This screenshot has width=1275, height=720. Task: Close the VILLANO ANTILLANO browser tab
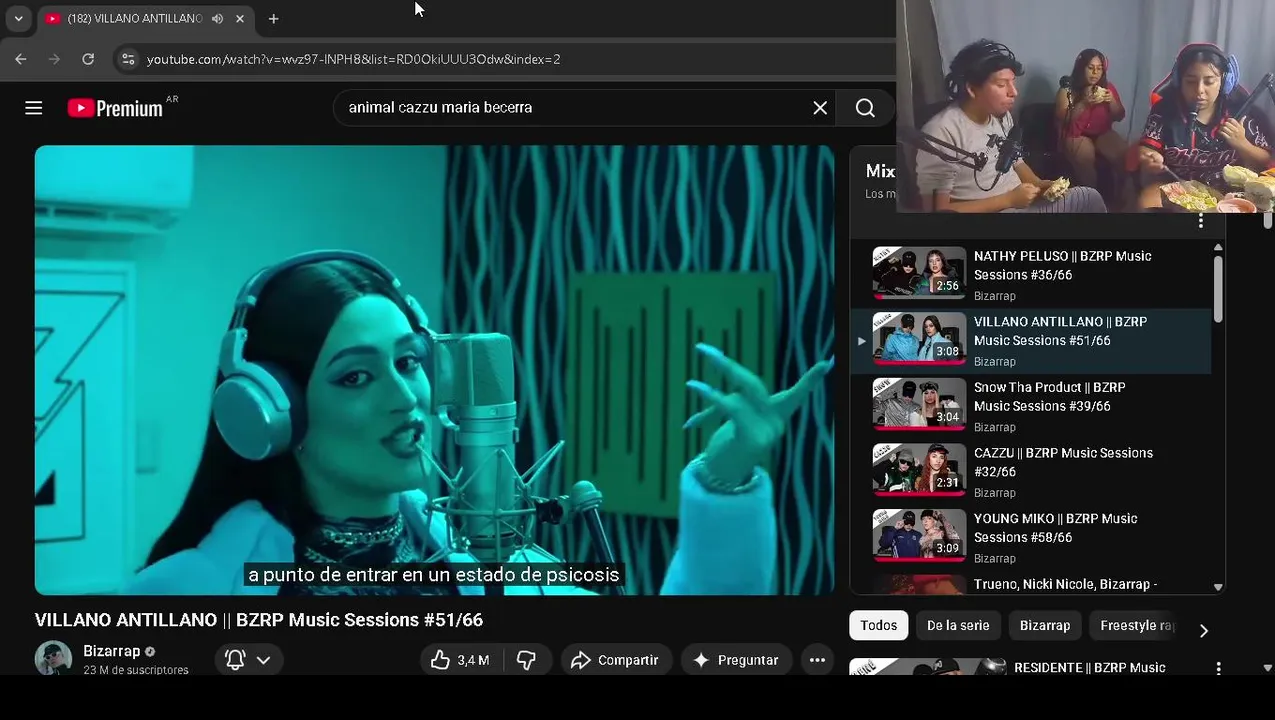pyautogui.click(x=240, y=19)
